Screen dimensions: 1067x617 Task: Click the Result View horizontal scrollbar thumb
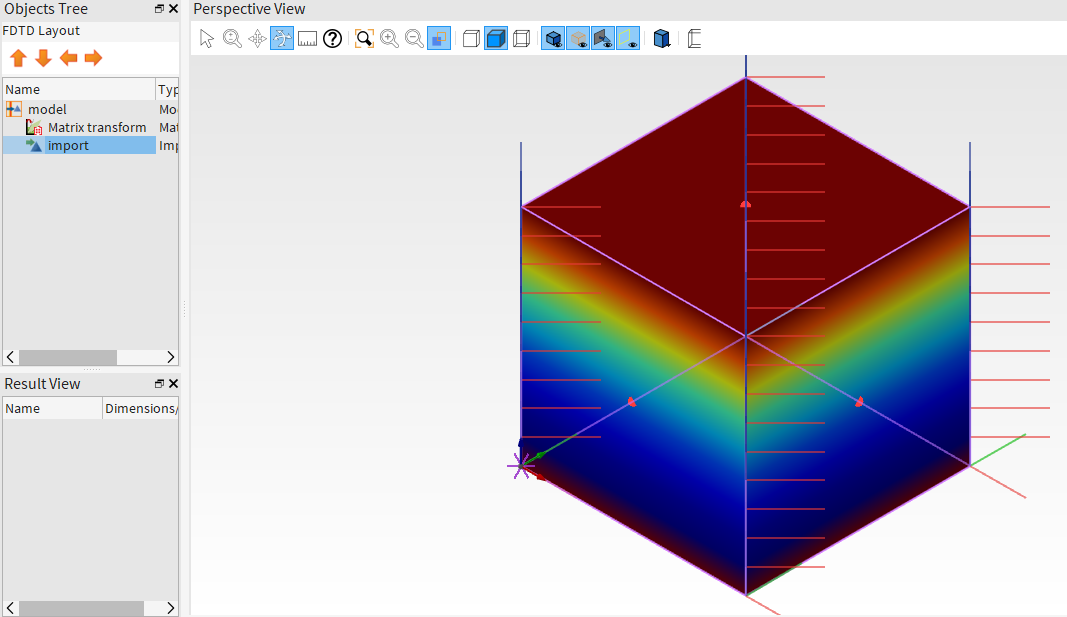pyautogui.click(x=81, y=607)
